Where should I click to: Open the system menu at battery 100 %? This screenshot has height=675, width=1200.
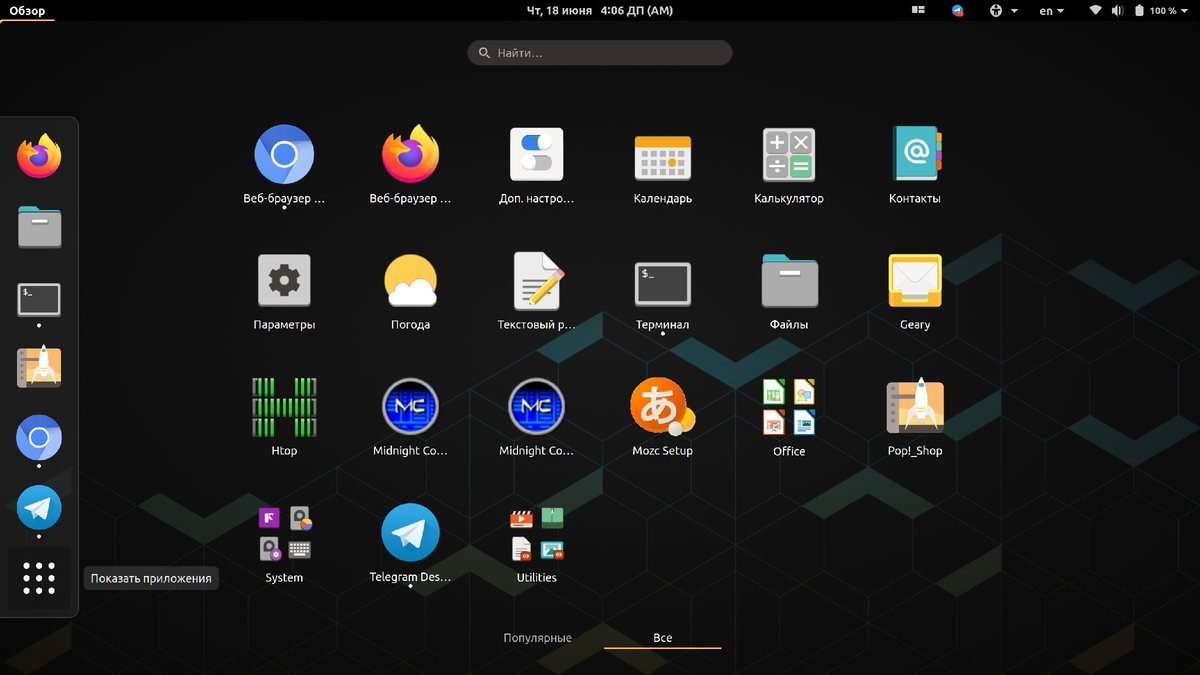pos(1161,10)
